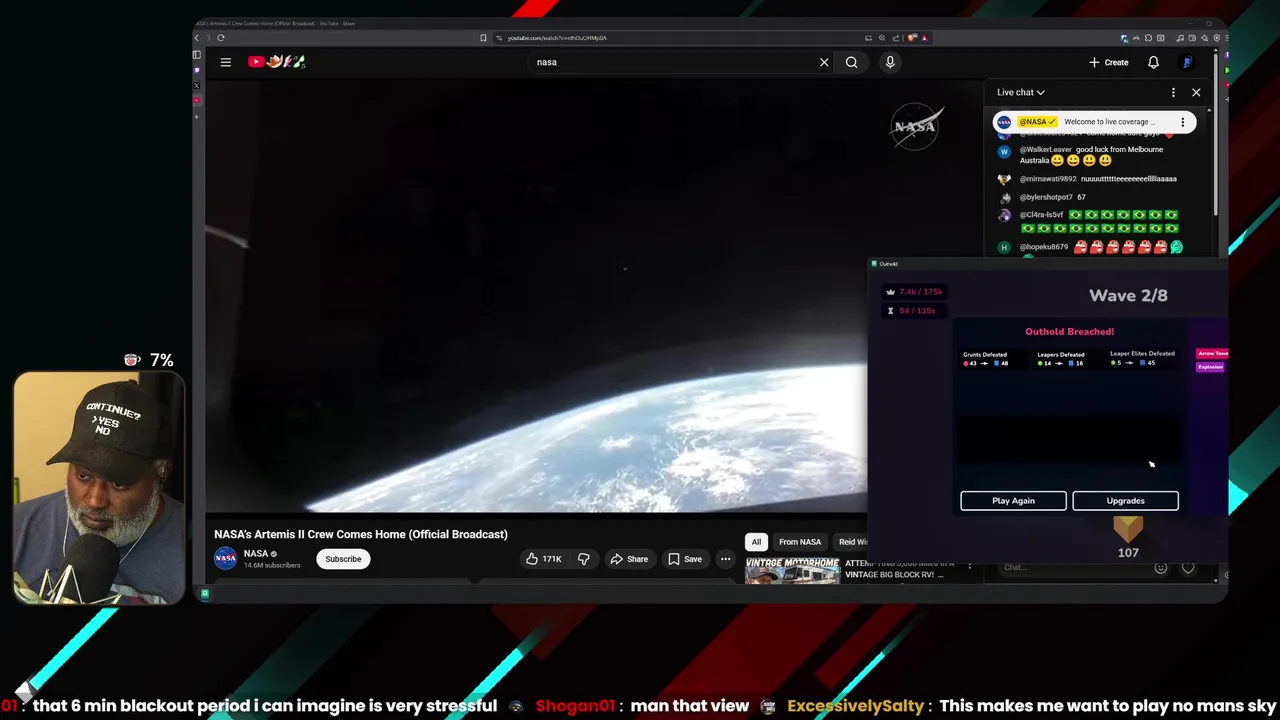Go to YouTube home via logo

click(276, 62)
